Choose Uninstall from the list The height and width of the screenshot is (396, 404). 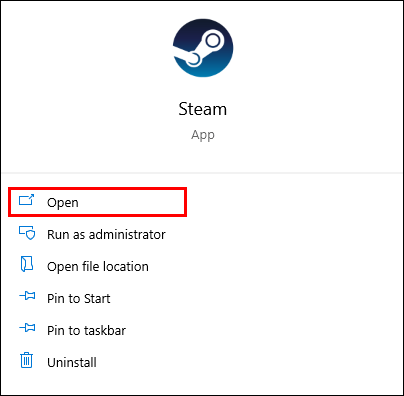72,363
